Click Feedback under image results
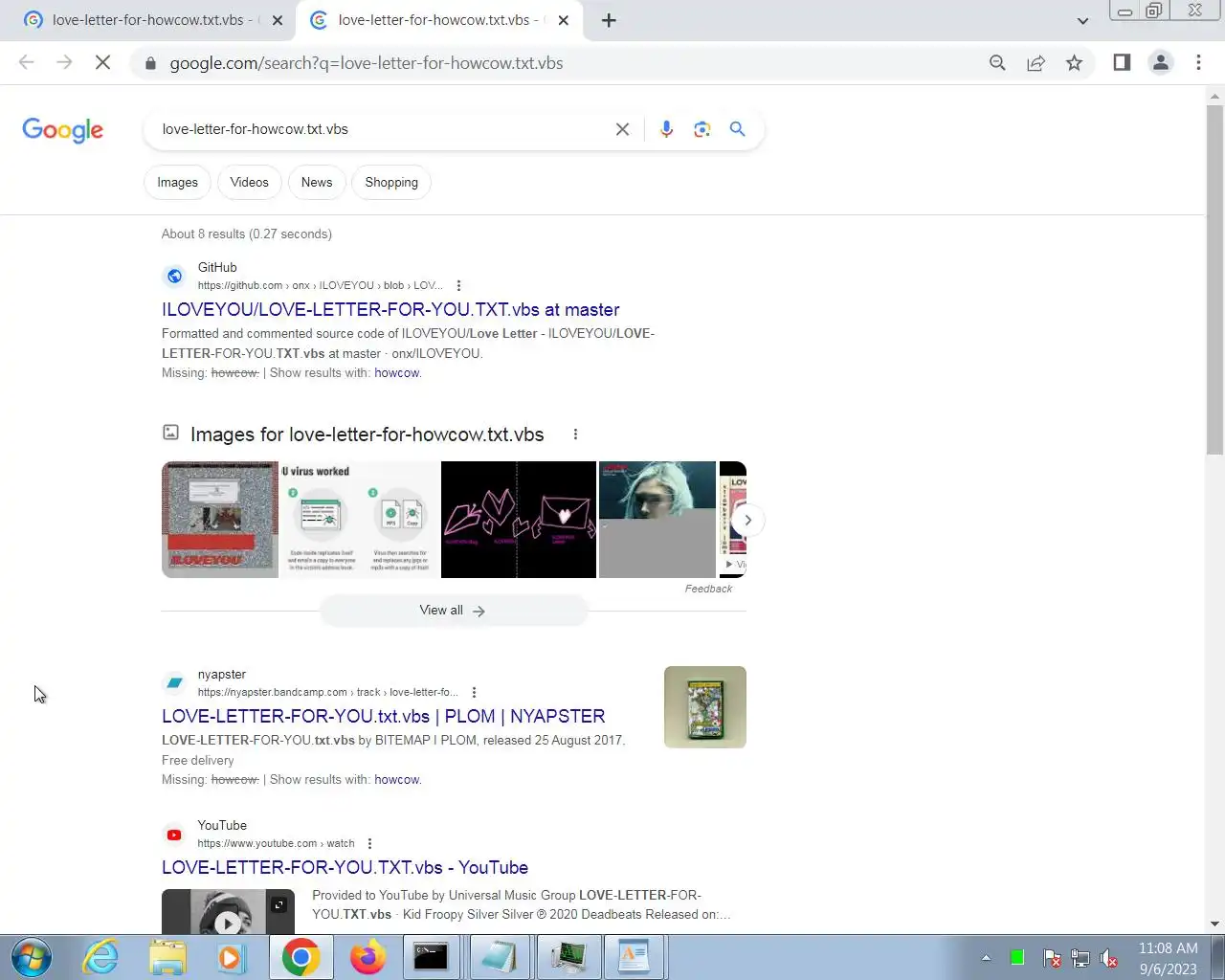 708,589
